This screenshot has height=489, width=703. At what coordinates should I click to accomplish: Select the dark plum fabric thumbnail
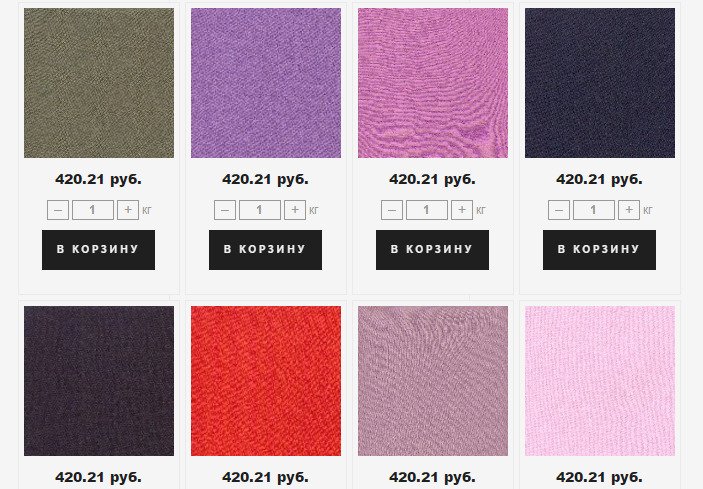click(99, 381)
